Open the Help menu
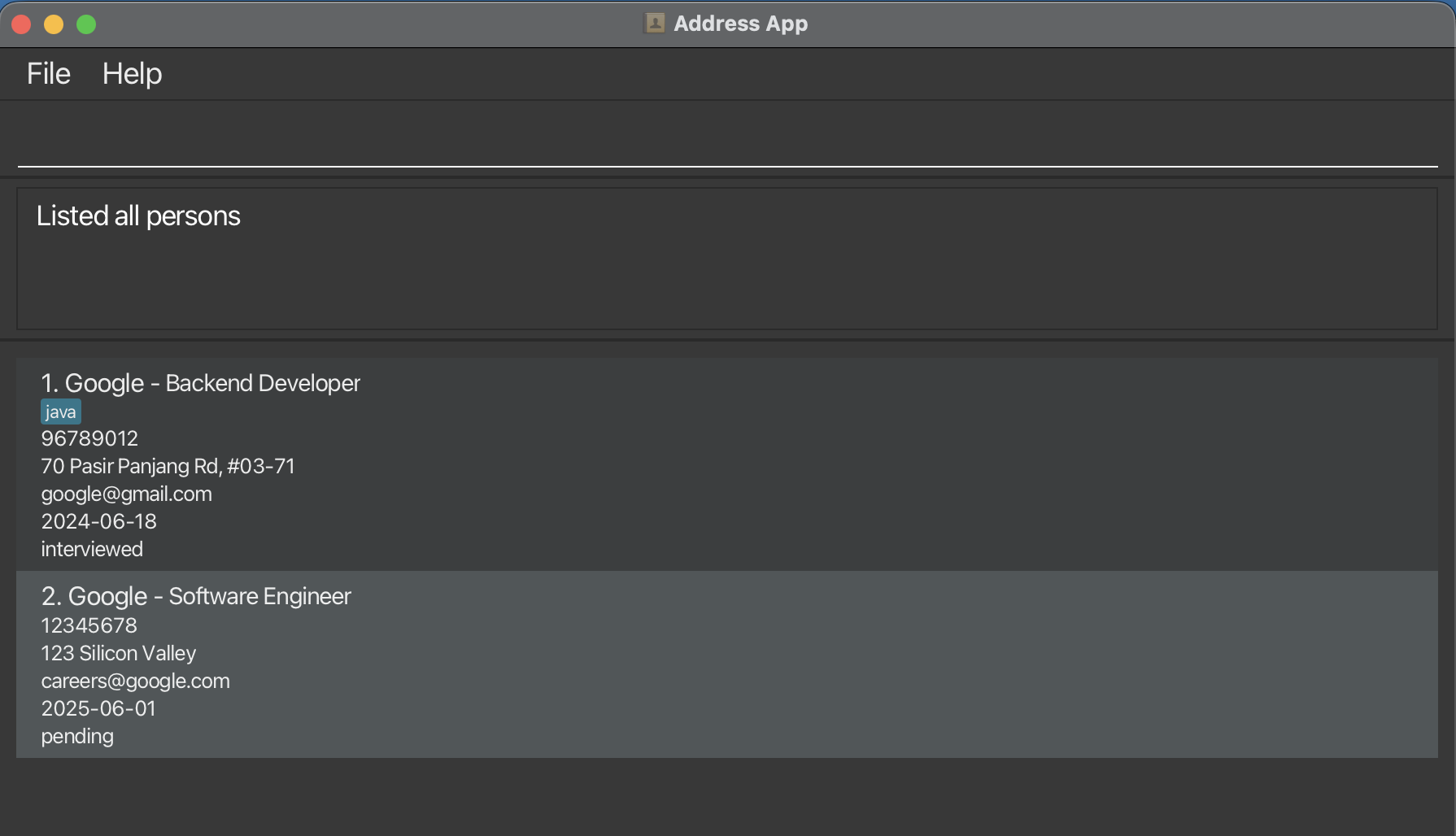1456x836 pixels. click(x=132, y=74)
